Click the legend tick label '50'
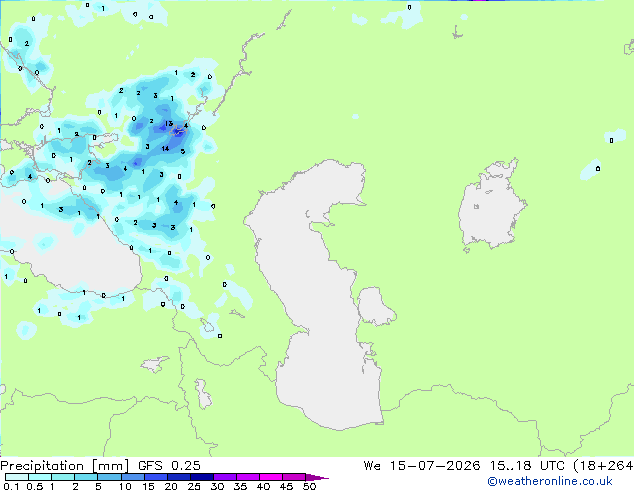The image size is (634, 490). coord(309,486)
